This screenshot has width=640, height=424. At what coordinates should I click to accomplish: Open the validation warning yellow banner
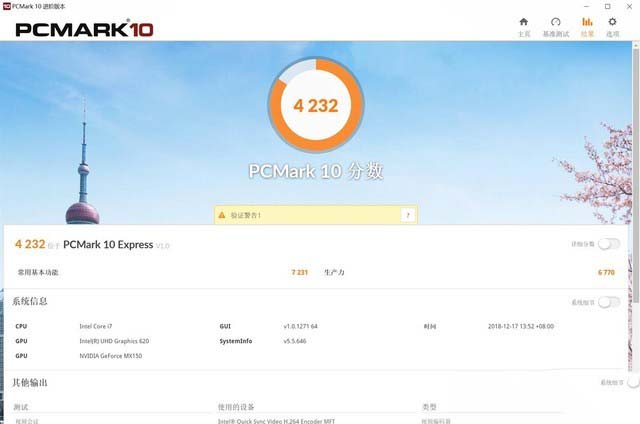[x=316, y=215]
